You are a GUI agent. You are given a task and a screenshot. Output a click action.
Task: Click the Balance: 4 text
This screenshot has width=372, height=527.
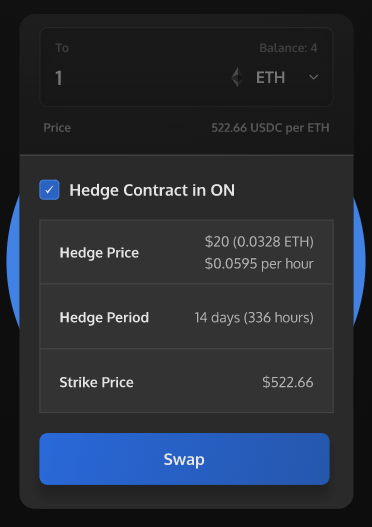(x=288, y=48)
